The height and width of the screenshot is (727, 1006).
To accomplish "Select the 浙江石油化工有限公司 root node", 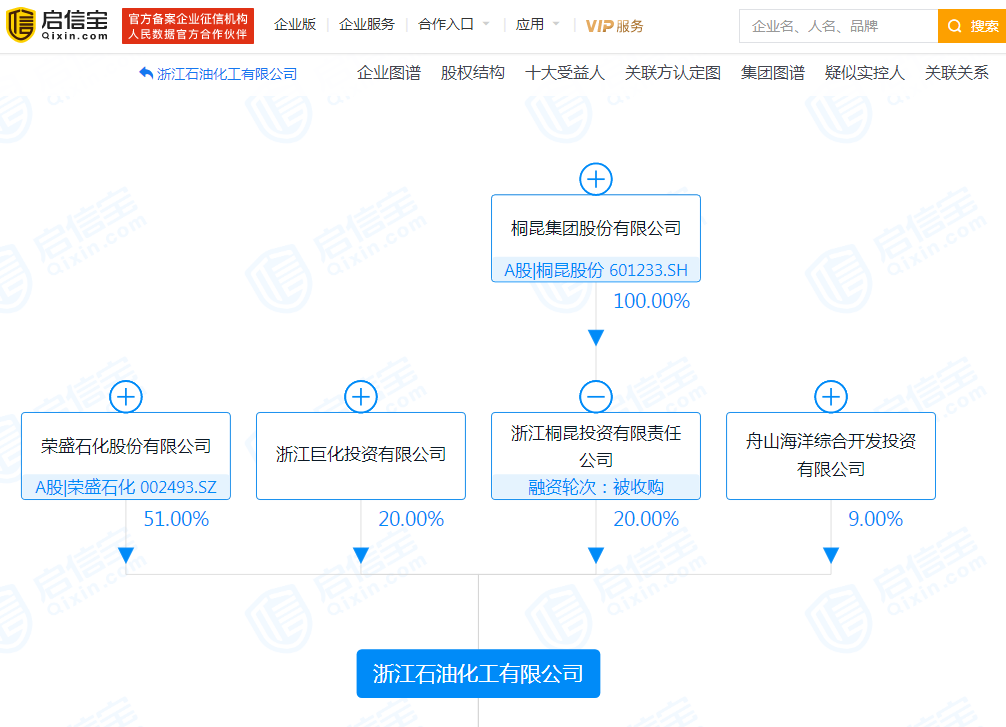I will click(478, 674).
